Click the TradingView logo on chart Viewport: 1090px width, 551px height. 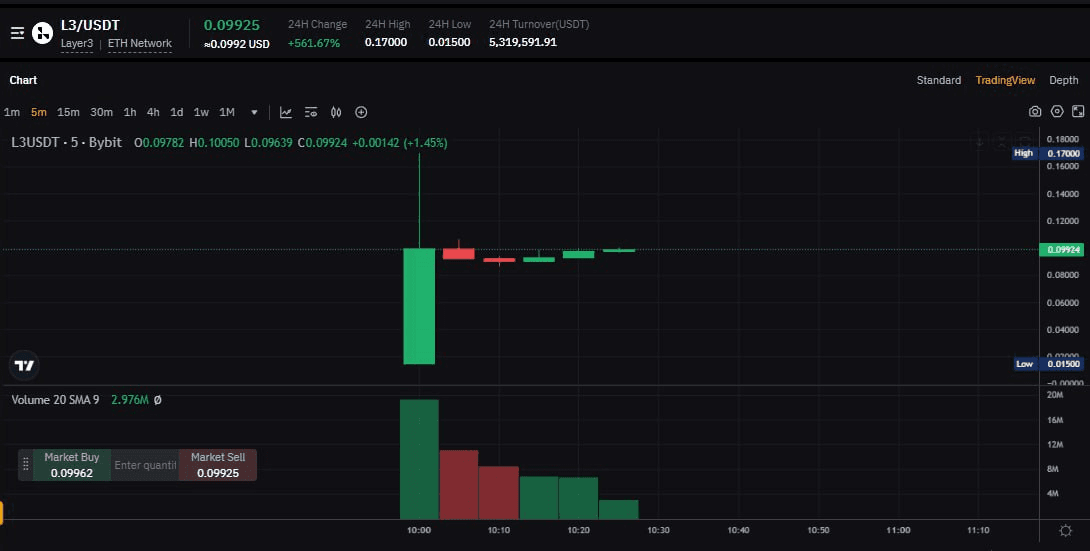(x=24, y=365)
